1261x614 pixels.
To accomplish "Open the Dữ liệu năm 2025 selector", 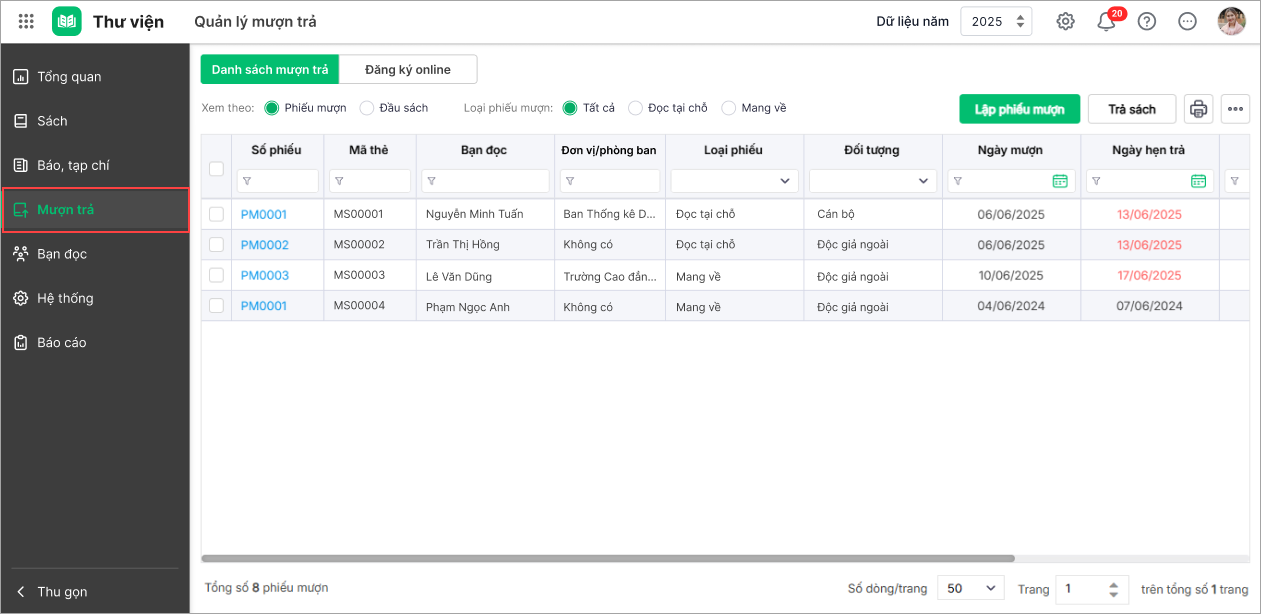I will point(996,21).
